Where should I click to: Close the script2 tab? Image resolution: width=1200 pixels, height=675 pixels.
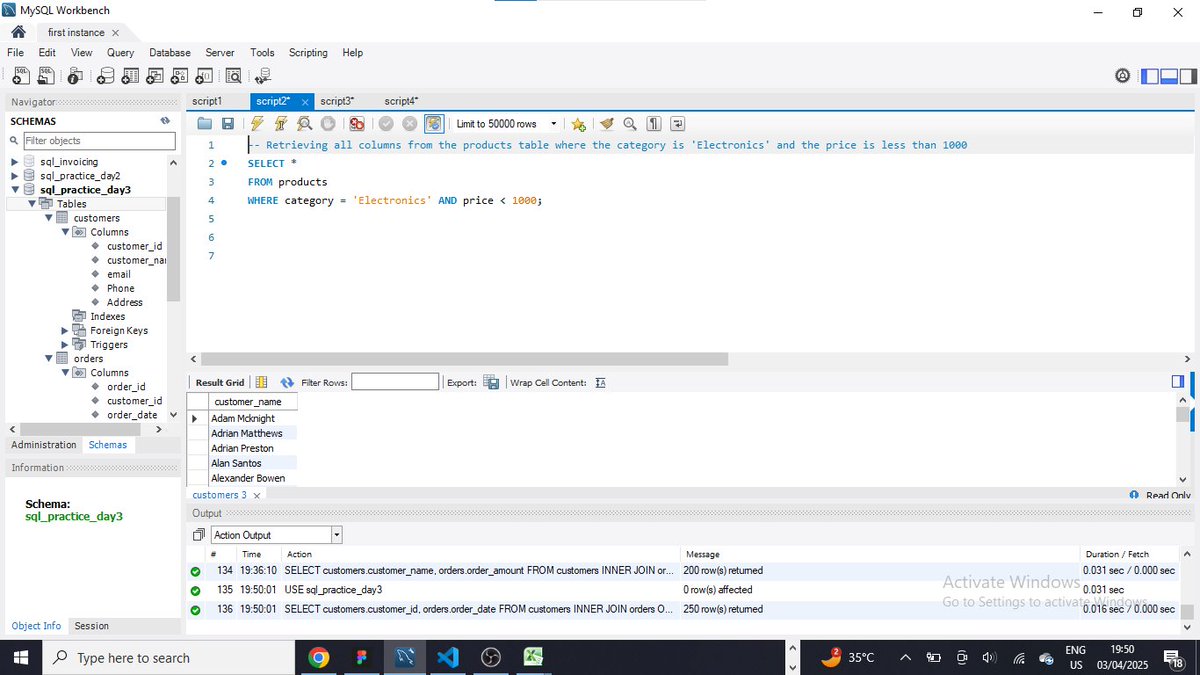click(305, 102)
